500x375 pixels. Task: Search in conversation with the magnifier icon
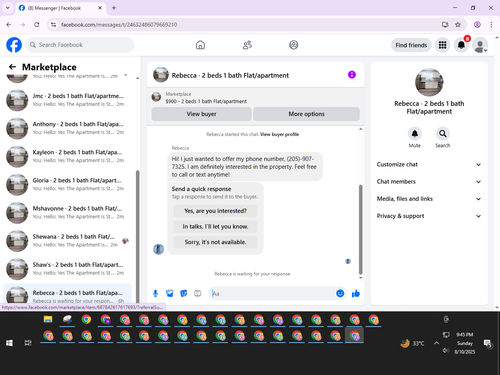442,134
